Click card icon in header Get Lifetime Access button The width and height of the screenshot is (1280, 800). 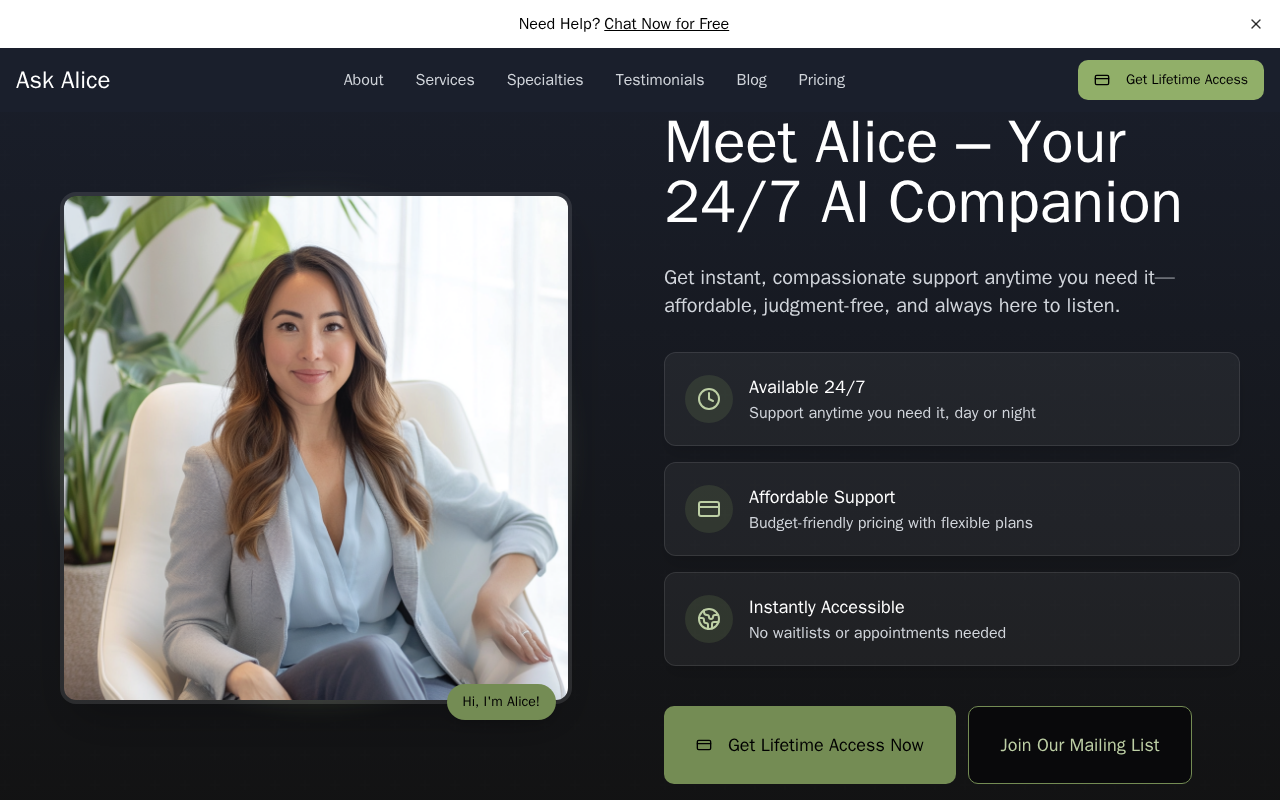1102,80
